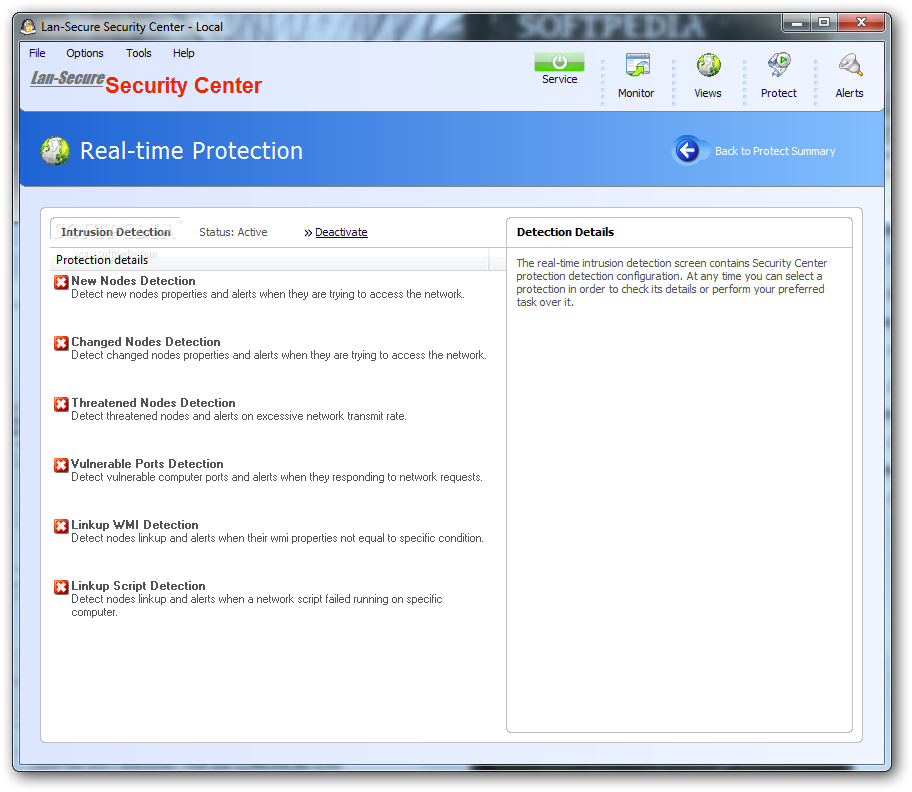Click the red X icon beside Threatened Nodes Detection
Viewport: 912px width, 792px height.
click(61, 404)
